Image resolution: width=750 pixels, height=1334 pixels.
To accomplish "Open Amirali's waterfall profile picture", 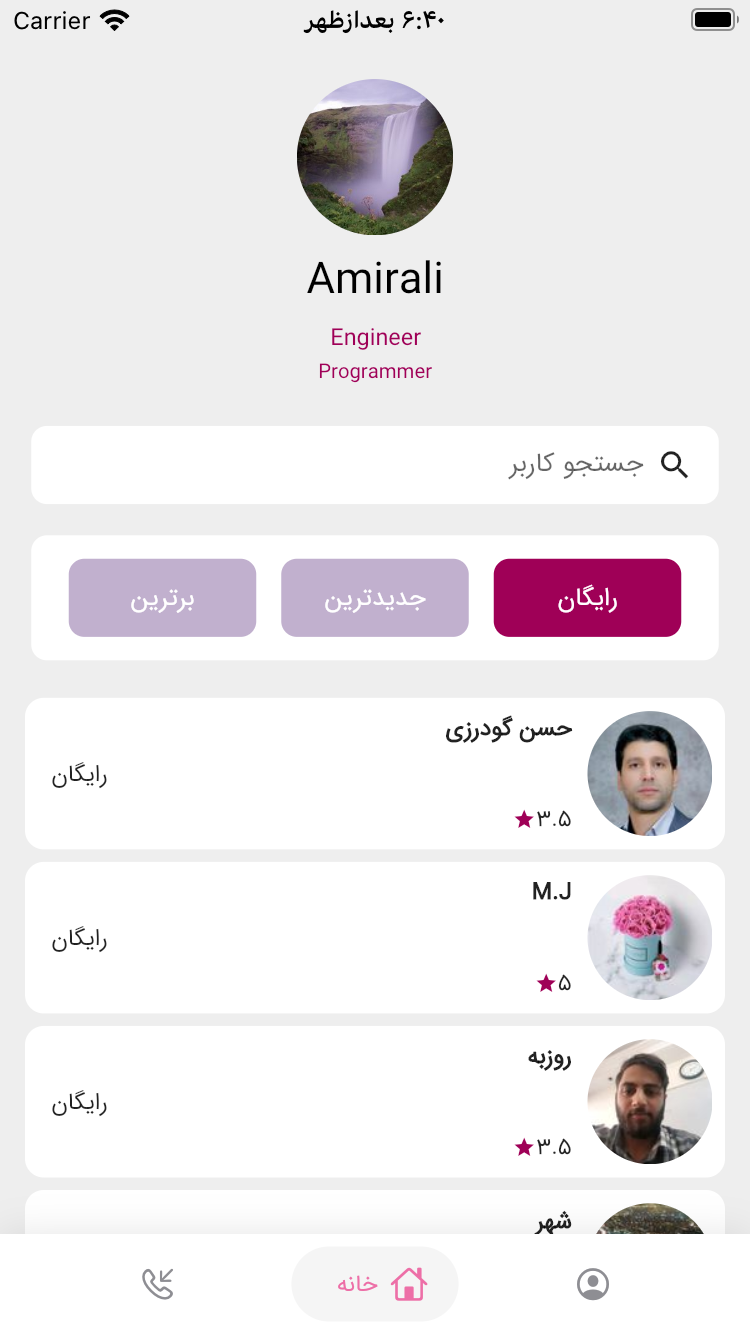I will click(375, 157).
